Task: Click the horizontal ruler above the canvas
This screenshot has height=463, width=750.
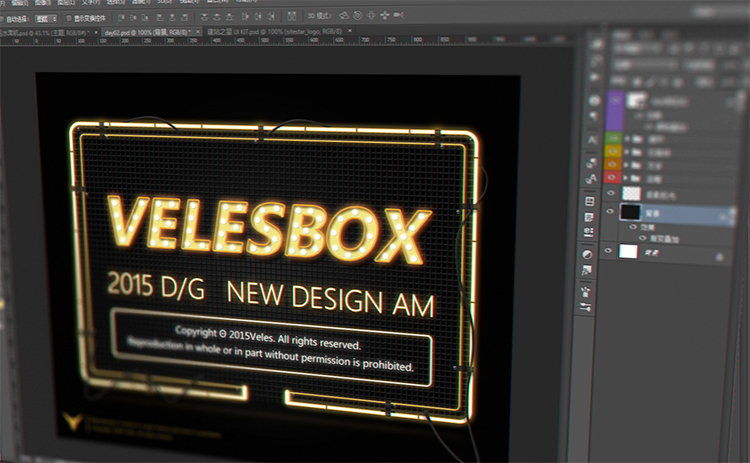Action: click(x=287, y=40)
